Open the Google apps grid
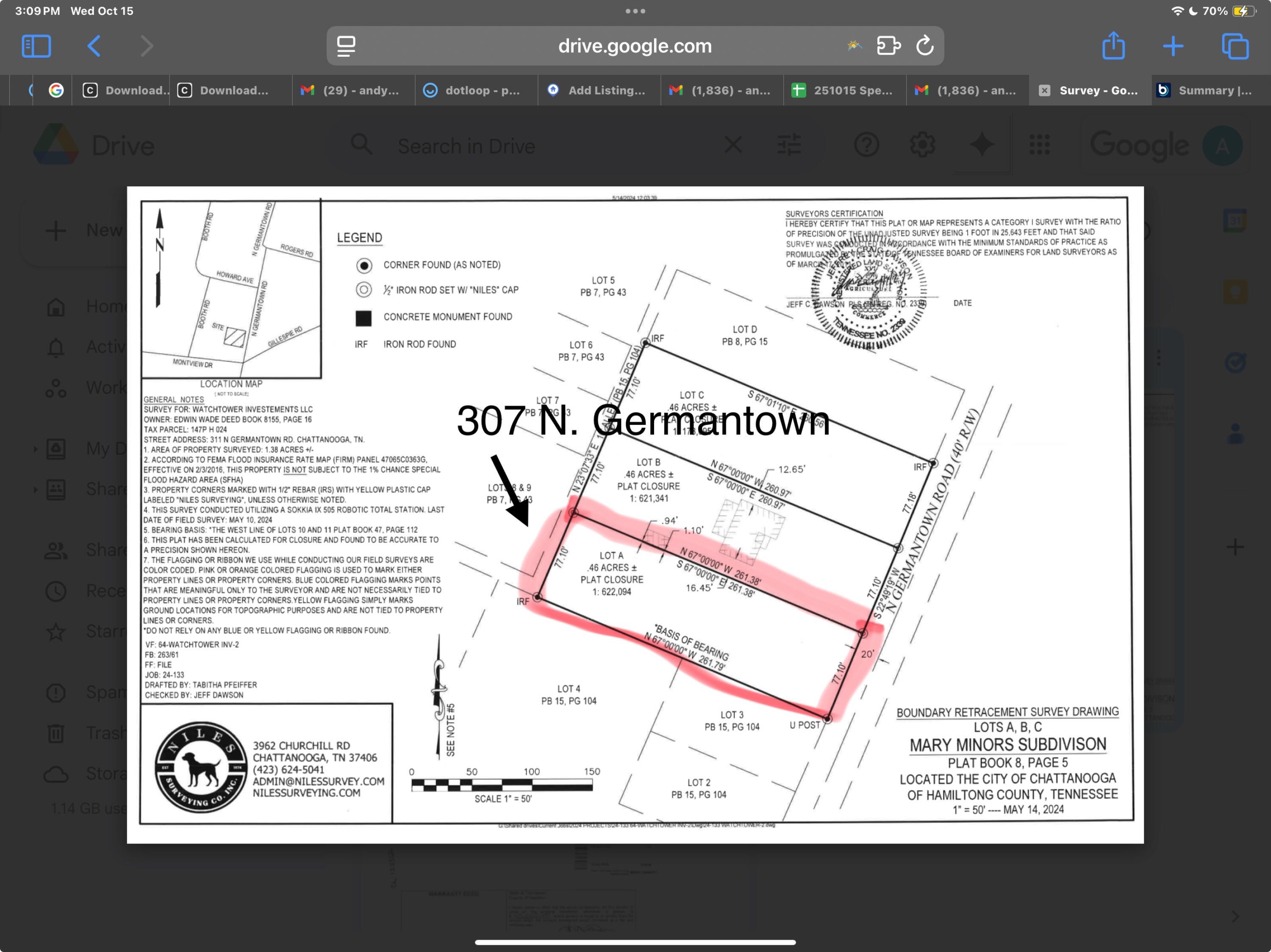The image size is (1271, 952). click(1039, 145)
